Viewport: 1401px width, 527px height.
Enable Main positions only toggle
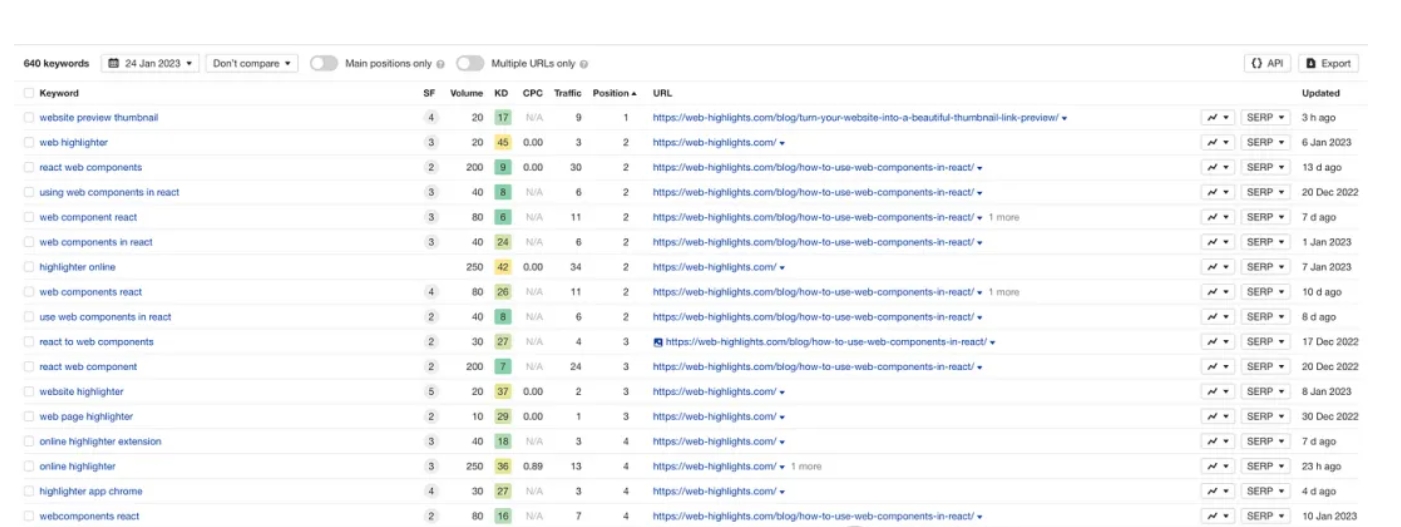pos(323,63)
